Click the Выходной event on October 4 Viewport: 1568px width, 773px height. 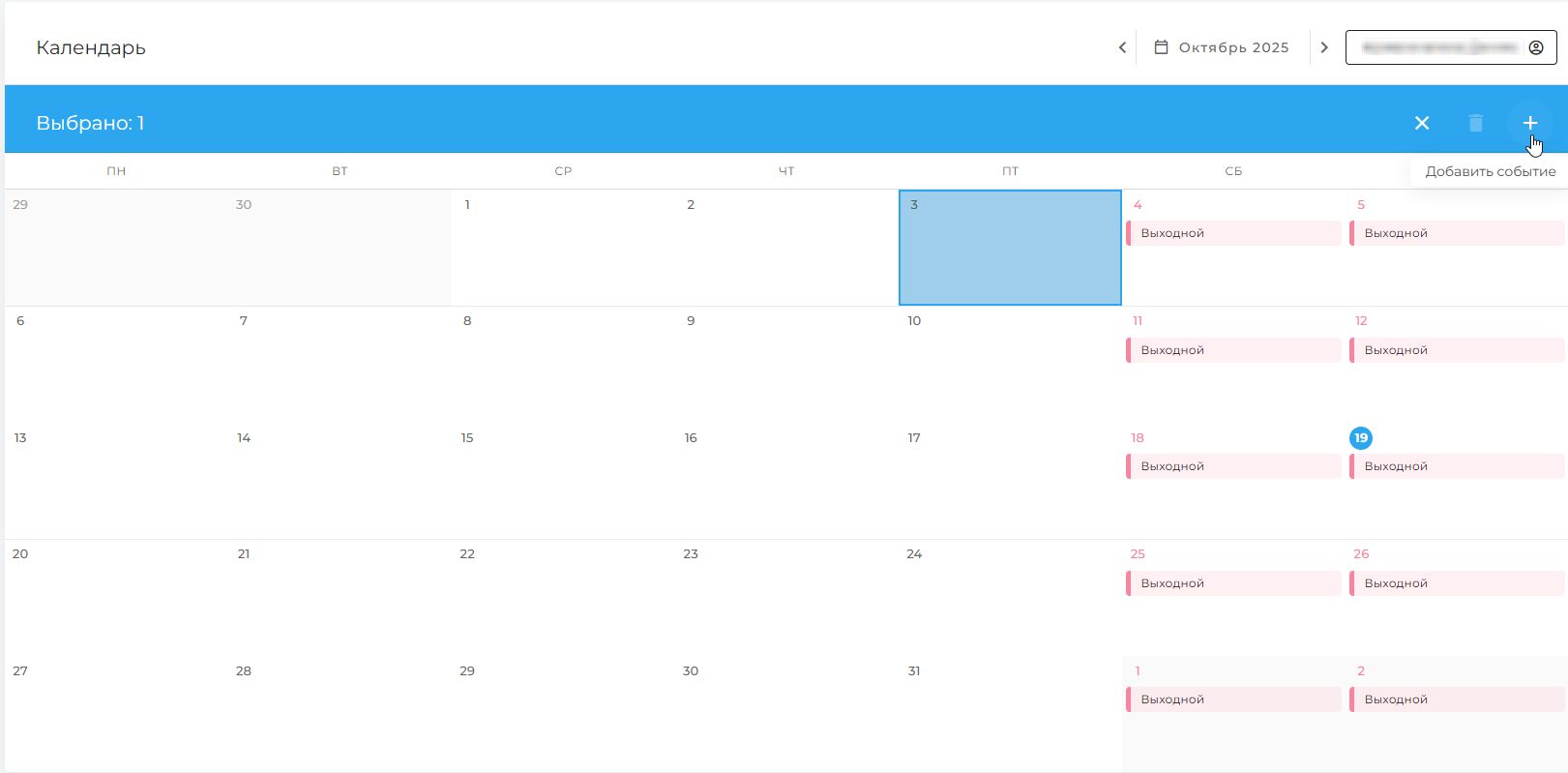pos(1233,233)
